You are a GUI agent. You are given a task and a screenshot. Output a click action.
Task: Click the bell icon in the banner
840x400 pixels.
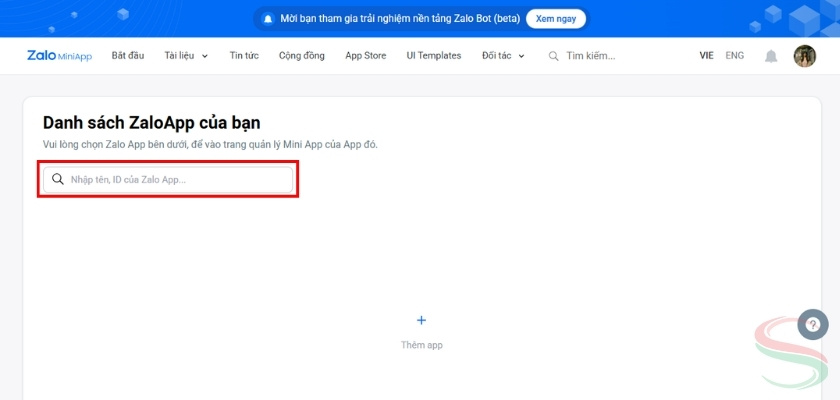[x=268, y=19]
